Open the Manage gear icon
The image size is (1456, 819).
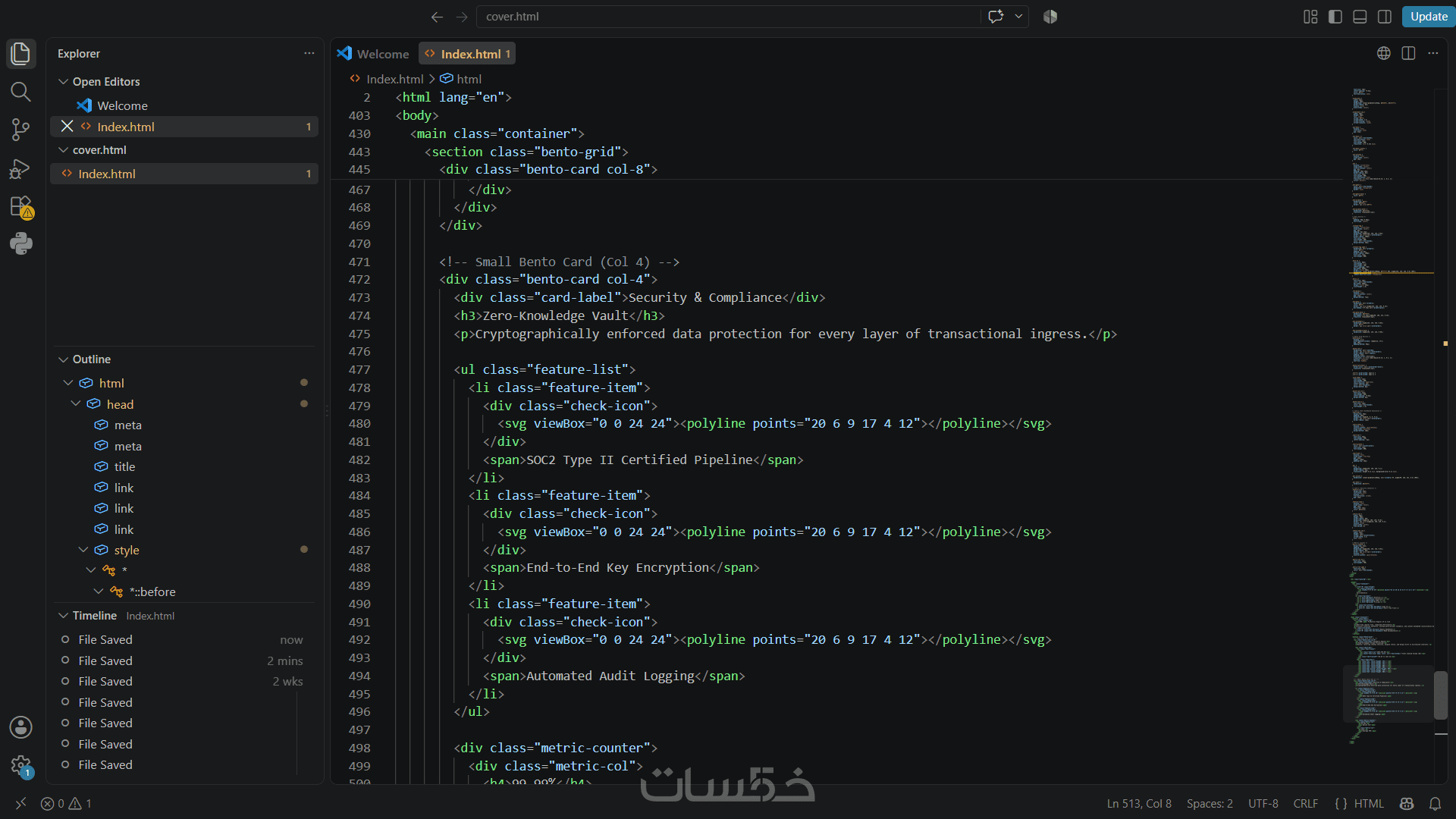(20, 766)
